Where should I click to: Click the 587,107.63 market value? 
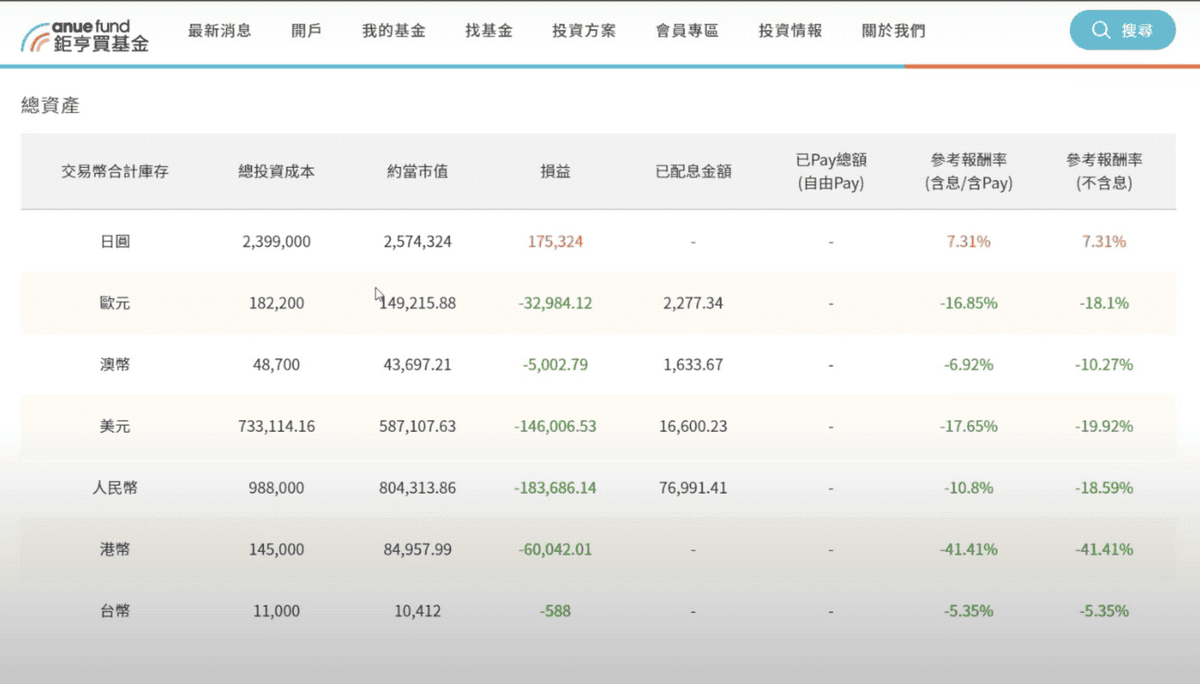pyautogui.click(x=418, y=426)
